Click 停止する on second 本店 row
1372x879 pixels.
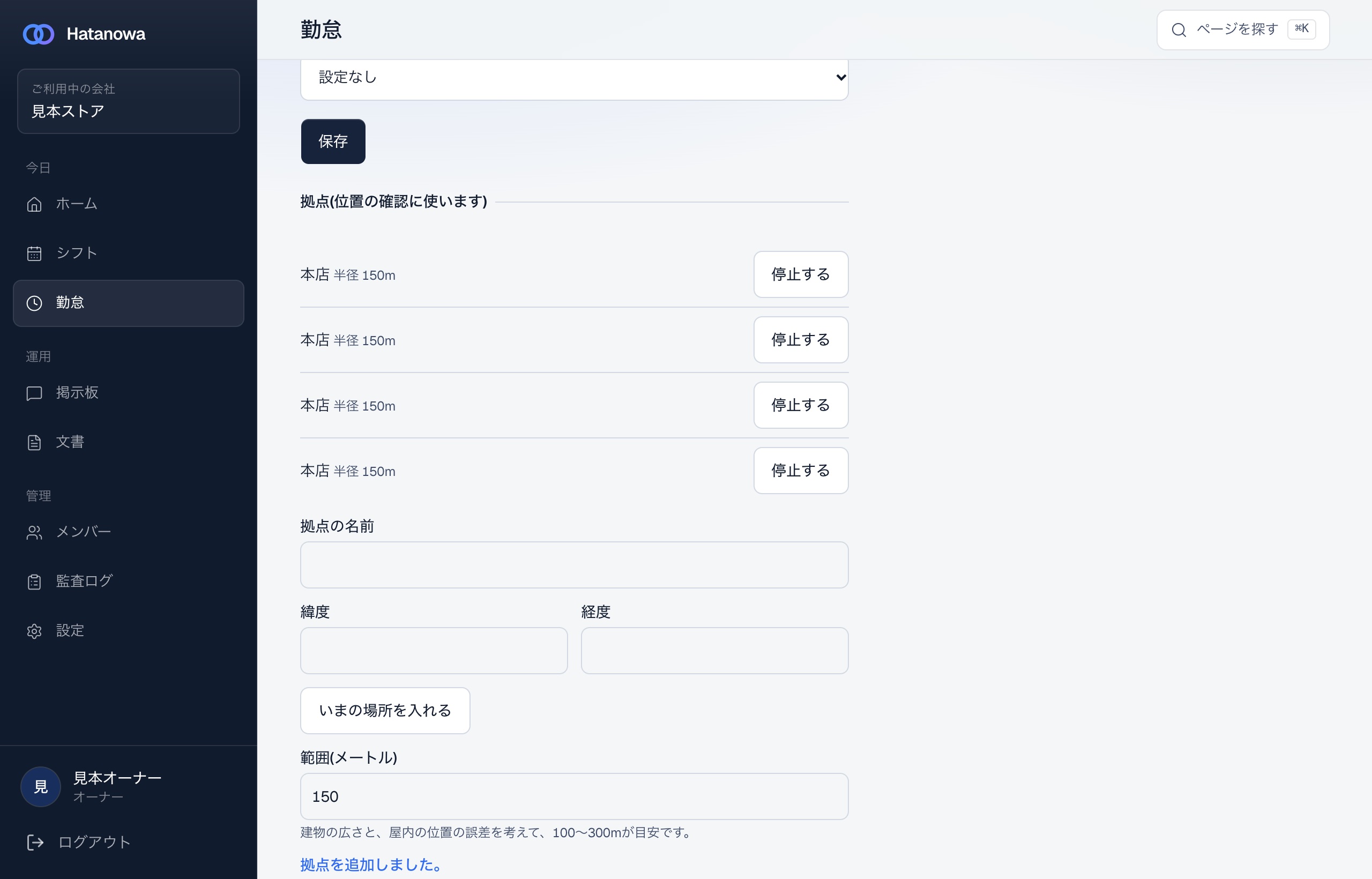click(801, 340)
